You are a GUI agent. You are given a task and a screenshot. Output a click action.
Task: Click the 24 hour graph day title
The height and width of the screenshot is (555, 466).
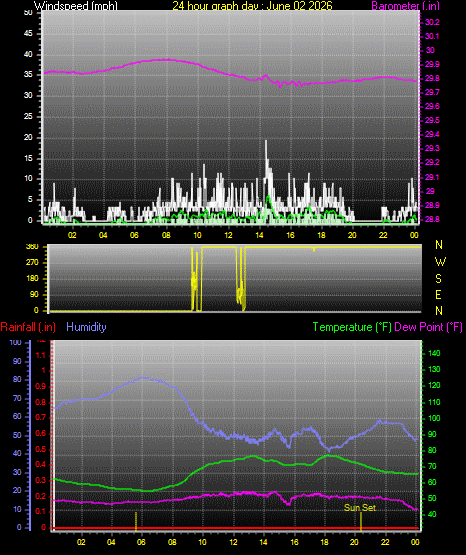point(252,5)
